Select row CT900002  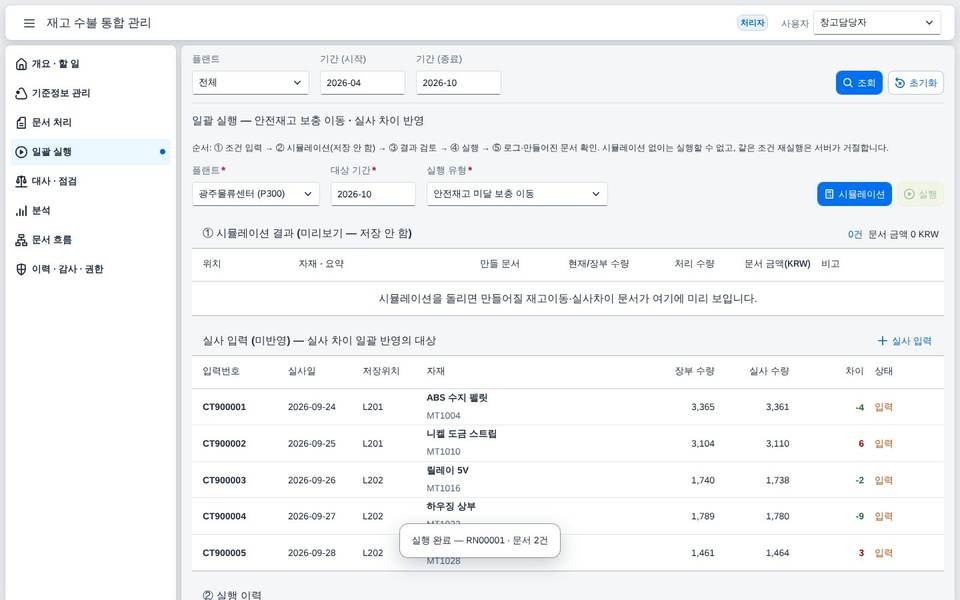point(568,443)
